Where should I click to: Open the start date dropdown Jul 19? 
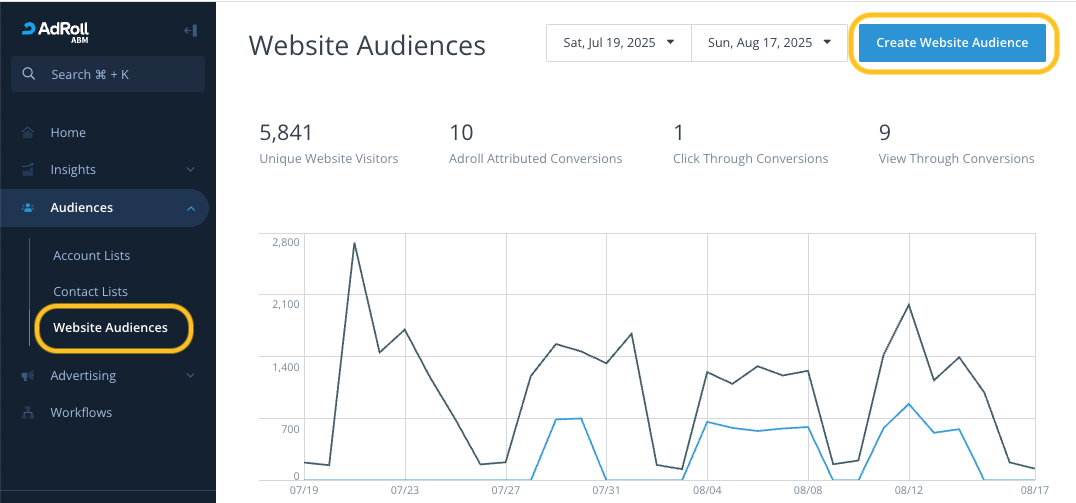pos(619,43)
